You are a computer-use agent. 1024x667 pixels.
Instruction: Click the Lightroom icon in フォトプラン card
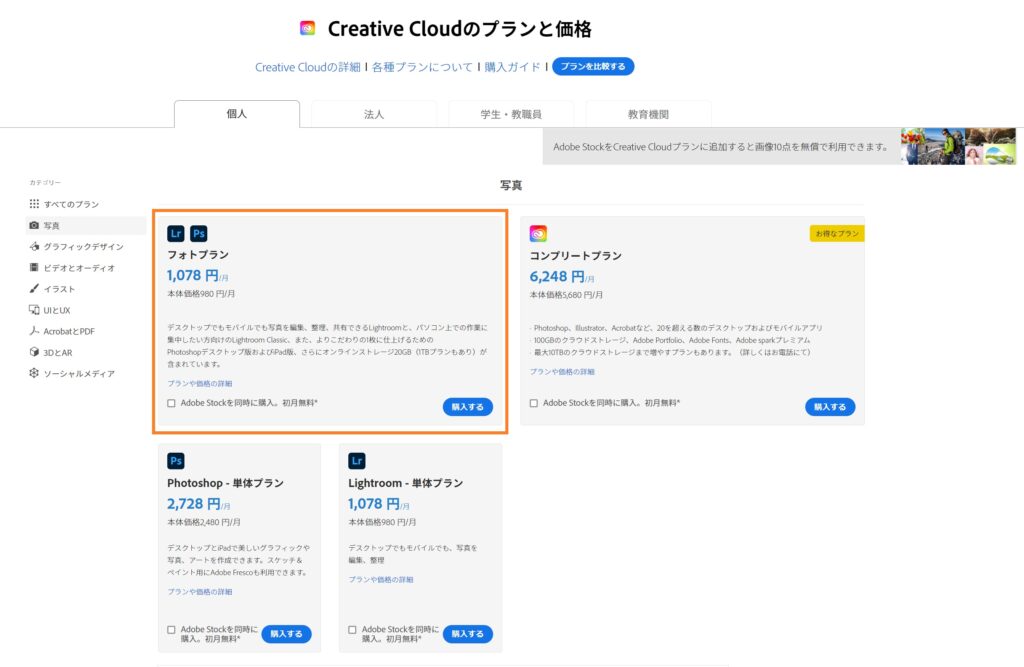coord(176,233)
